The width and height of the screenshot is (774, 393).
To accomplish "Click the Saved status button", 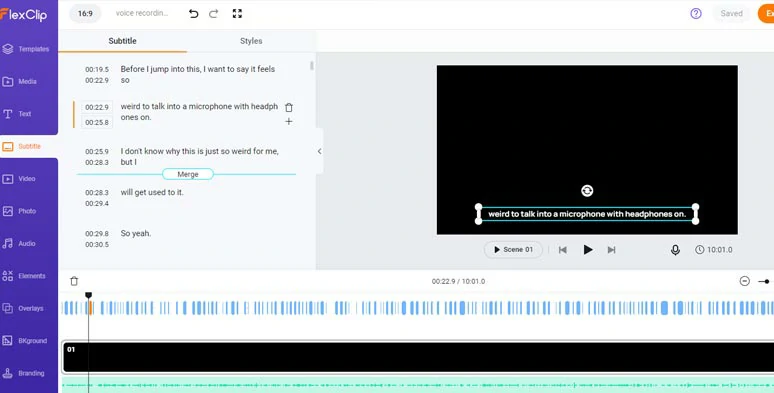I will [x=731, y=14].
